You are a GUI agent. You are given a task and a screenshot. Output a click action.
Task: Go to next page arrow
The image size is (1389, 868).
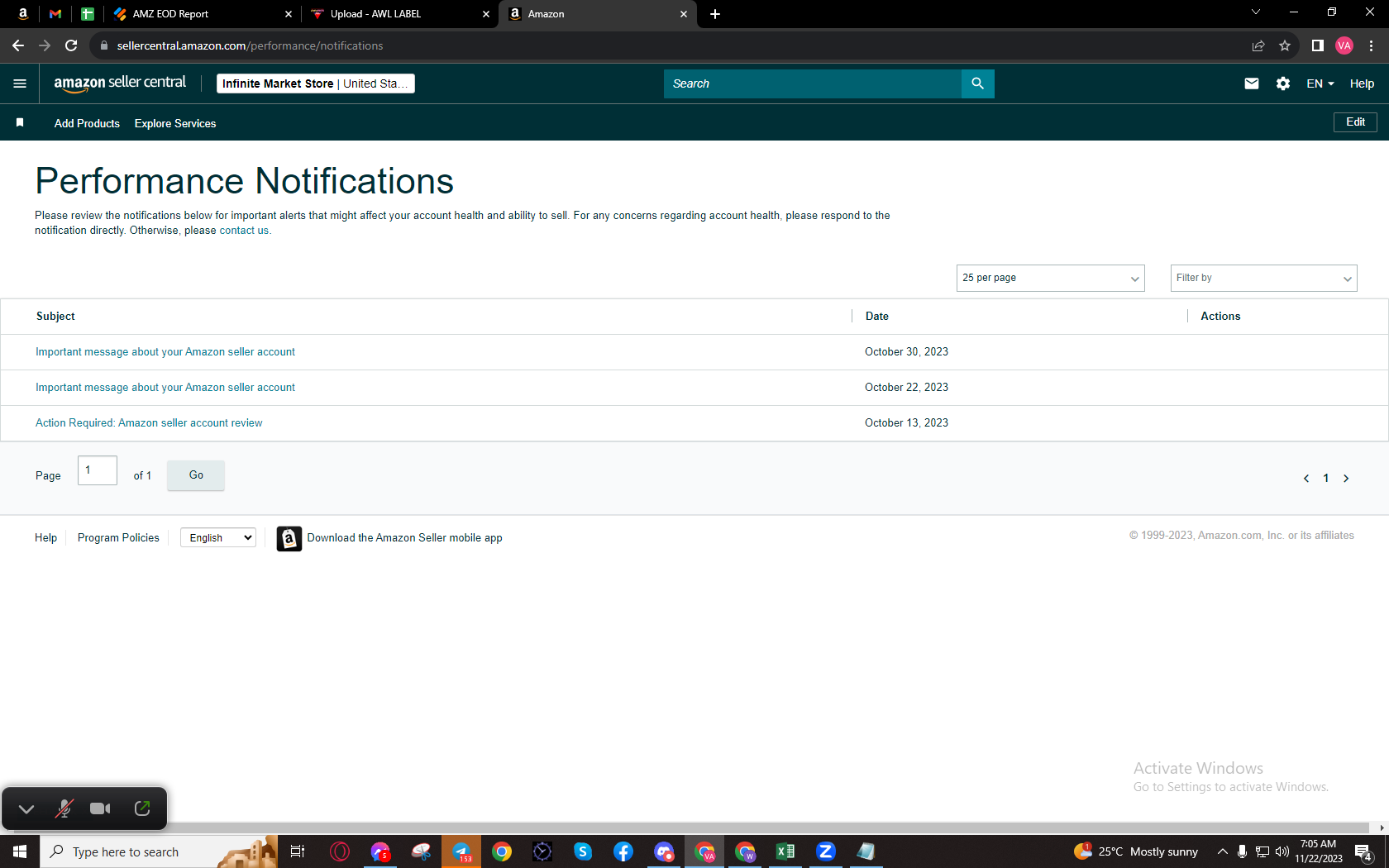click(1346, 479)
